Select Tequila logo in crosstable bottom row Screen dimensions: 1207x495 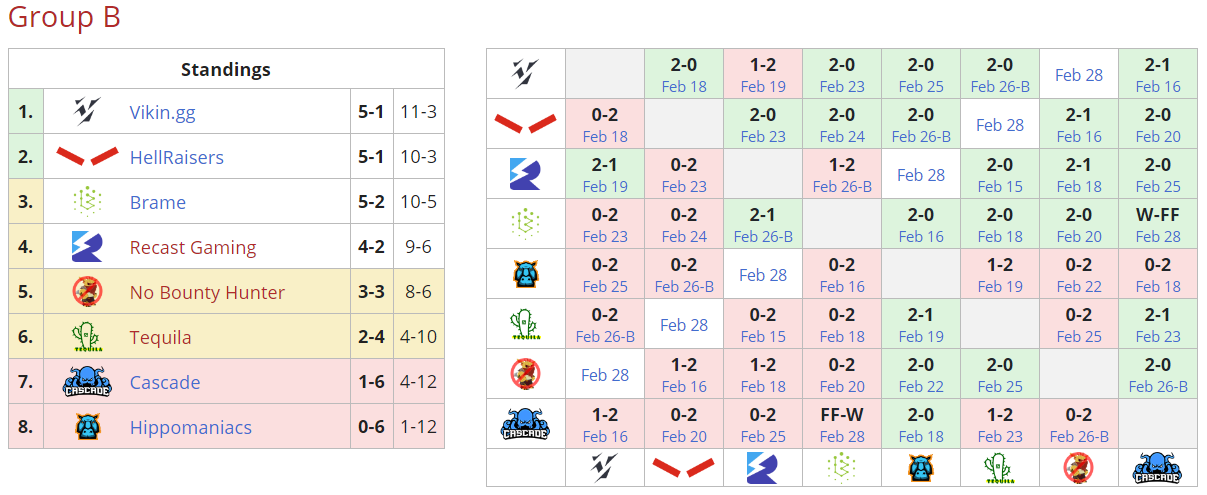(x=999, y=468)
